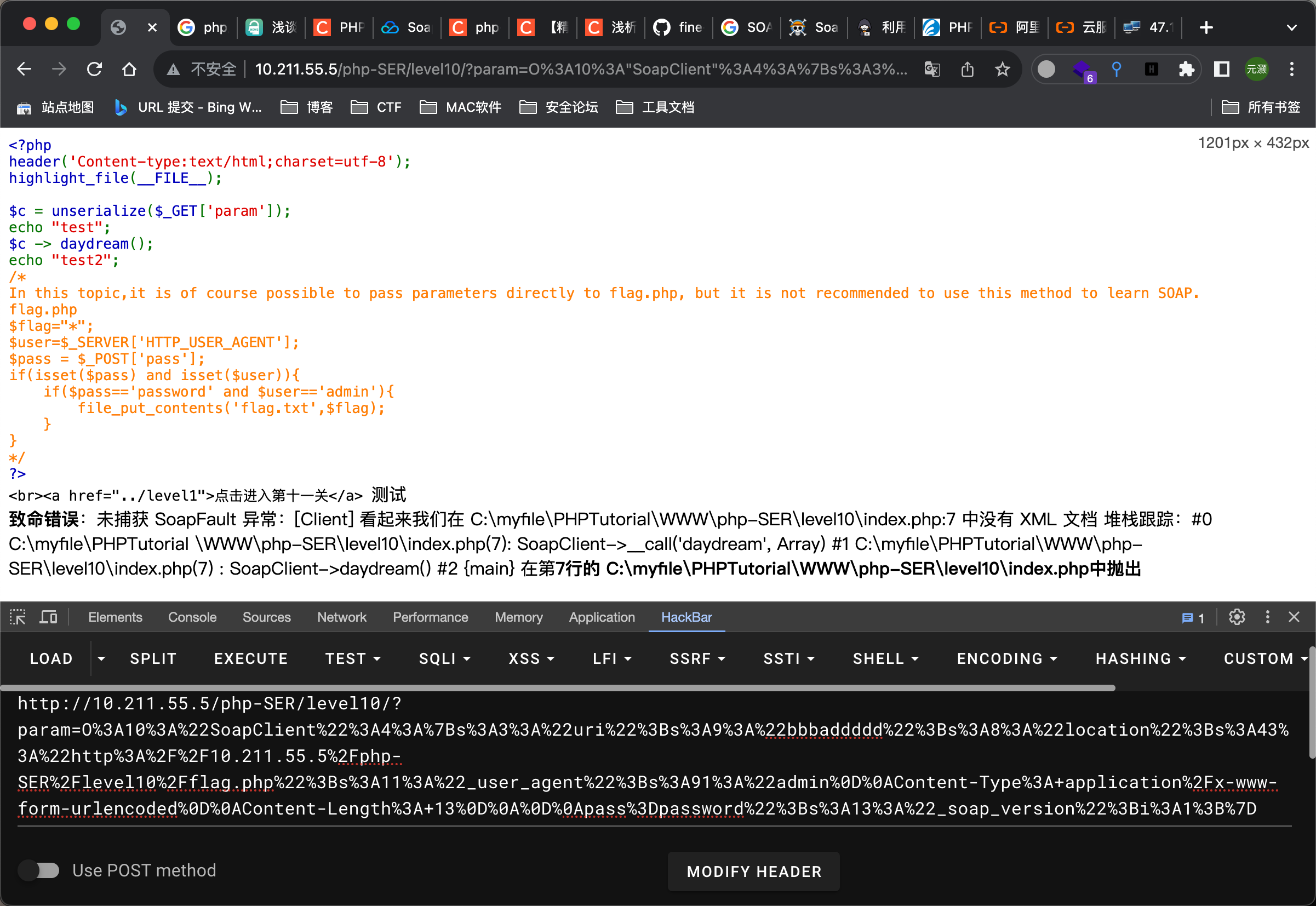The height and width of the screenshot is (906, 1316).
Task: Expand the SSTI dropdown
Action: click(x=788, y=658)
